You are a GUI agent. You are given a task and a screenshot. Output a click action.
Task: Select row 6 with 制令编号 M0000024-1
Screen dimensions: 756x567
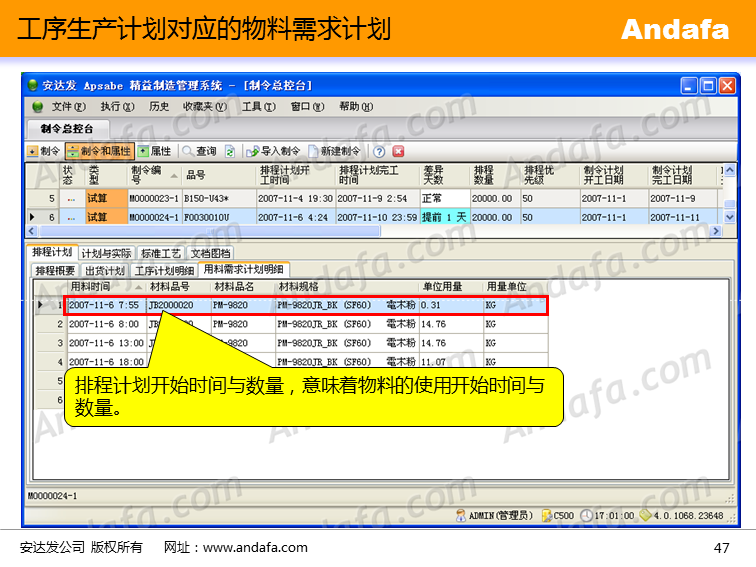[154, 217]
